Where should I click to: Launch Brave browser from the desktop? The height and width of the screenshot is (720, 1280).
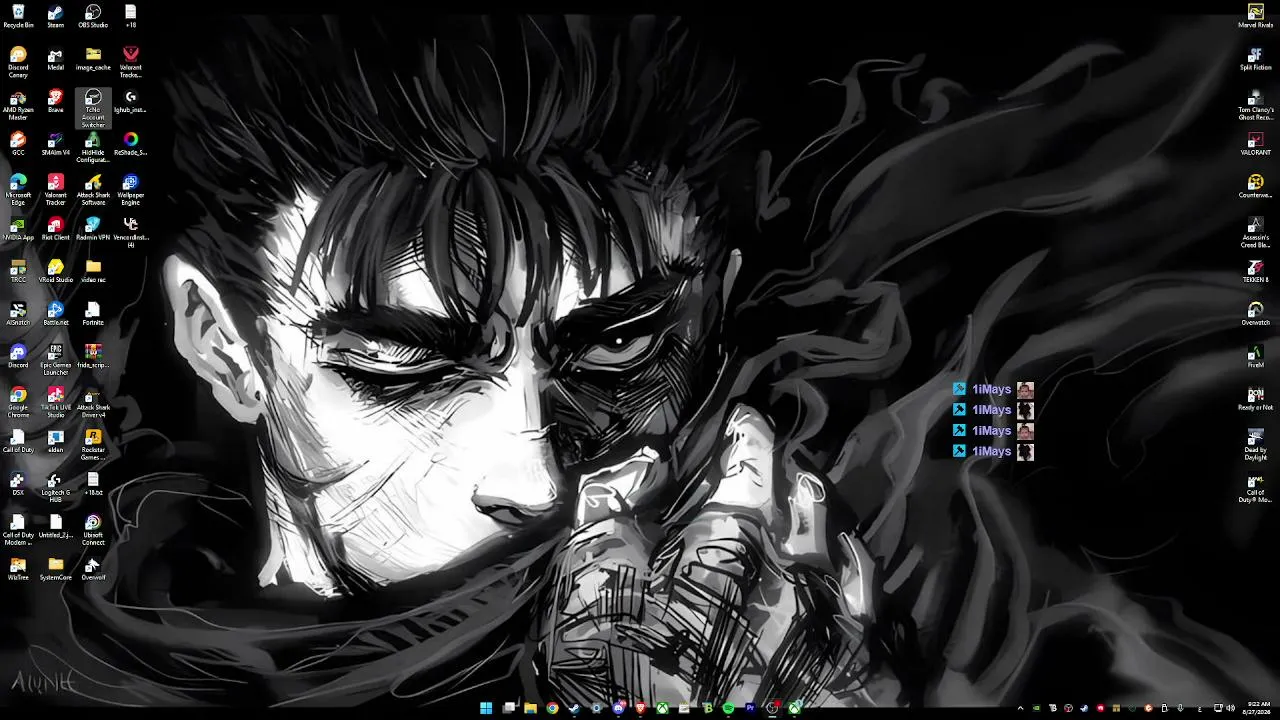(x=55, y=101)
